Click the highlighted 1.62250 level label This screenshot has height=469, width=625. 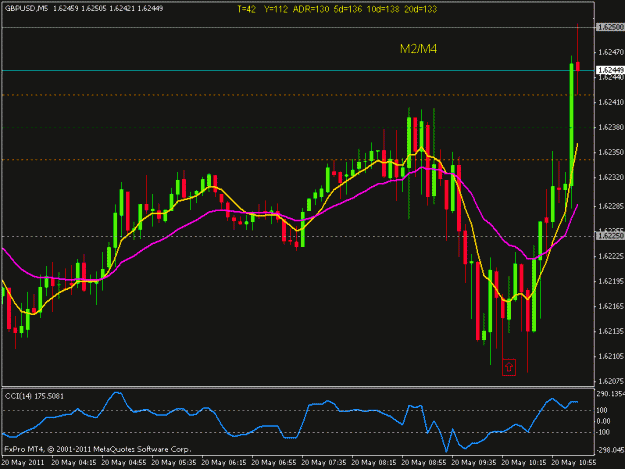[610, 236]
